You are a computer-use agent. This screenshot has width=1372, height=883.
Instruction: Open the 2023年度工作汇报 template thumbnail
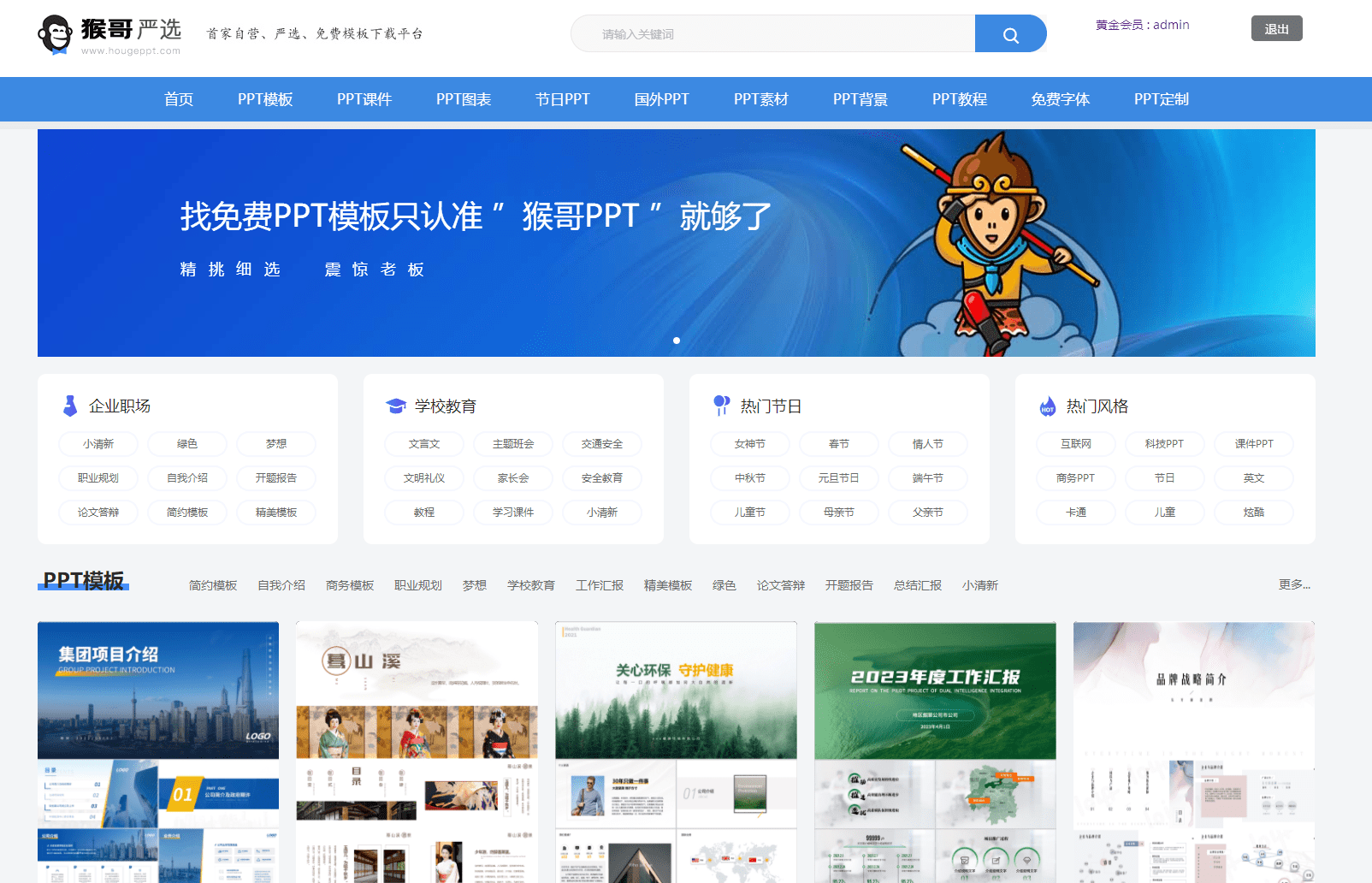[936, 752]
